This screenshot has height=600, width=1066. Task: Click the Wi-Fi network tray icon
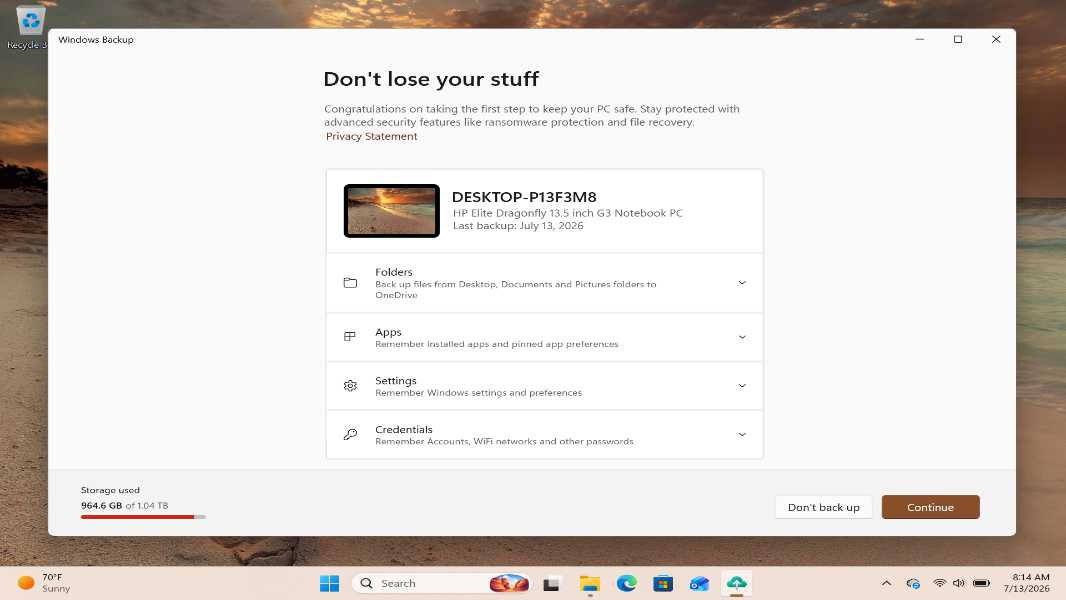coord(940,583)
